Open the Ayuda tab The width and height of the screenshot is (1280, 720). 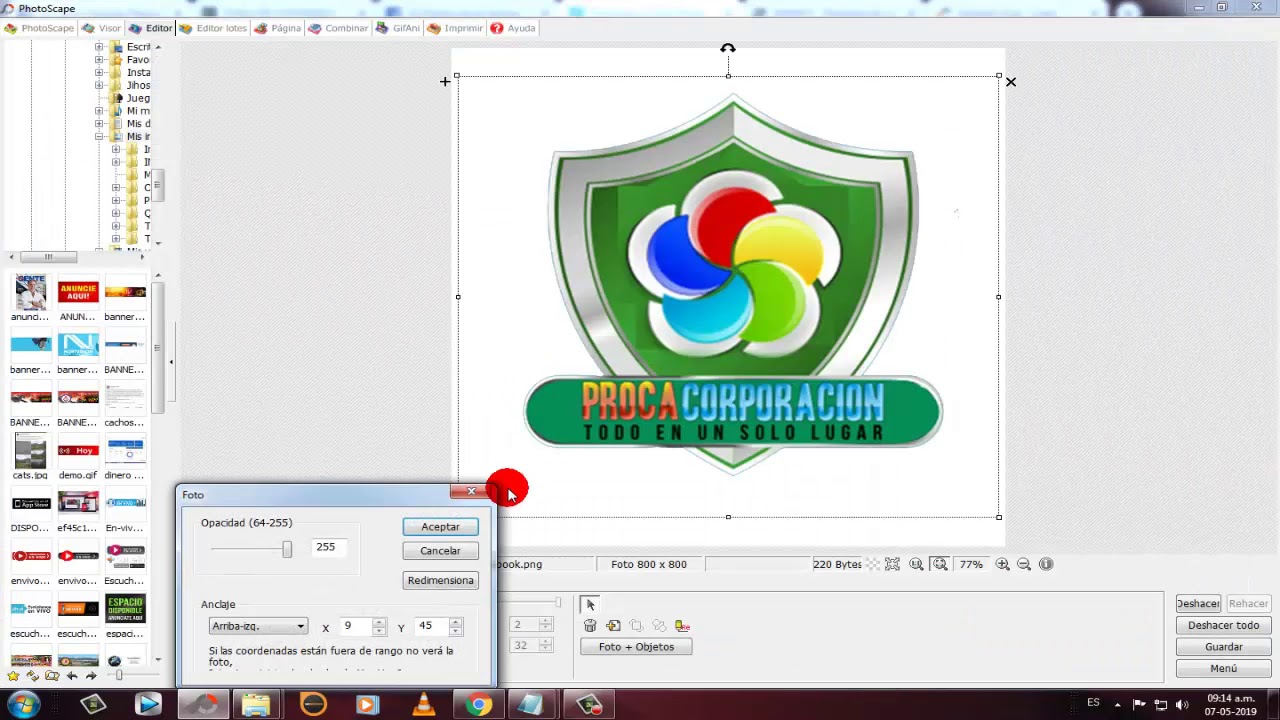coord(513,28)
